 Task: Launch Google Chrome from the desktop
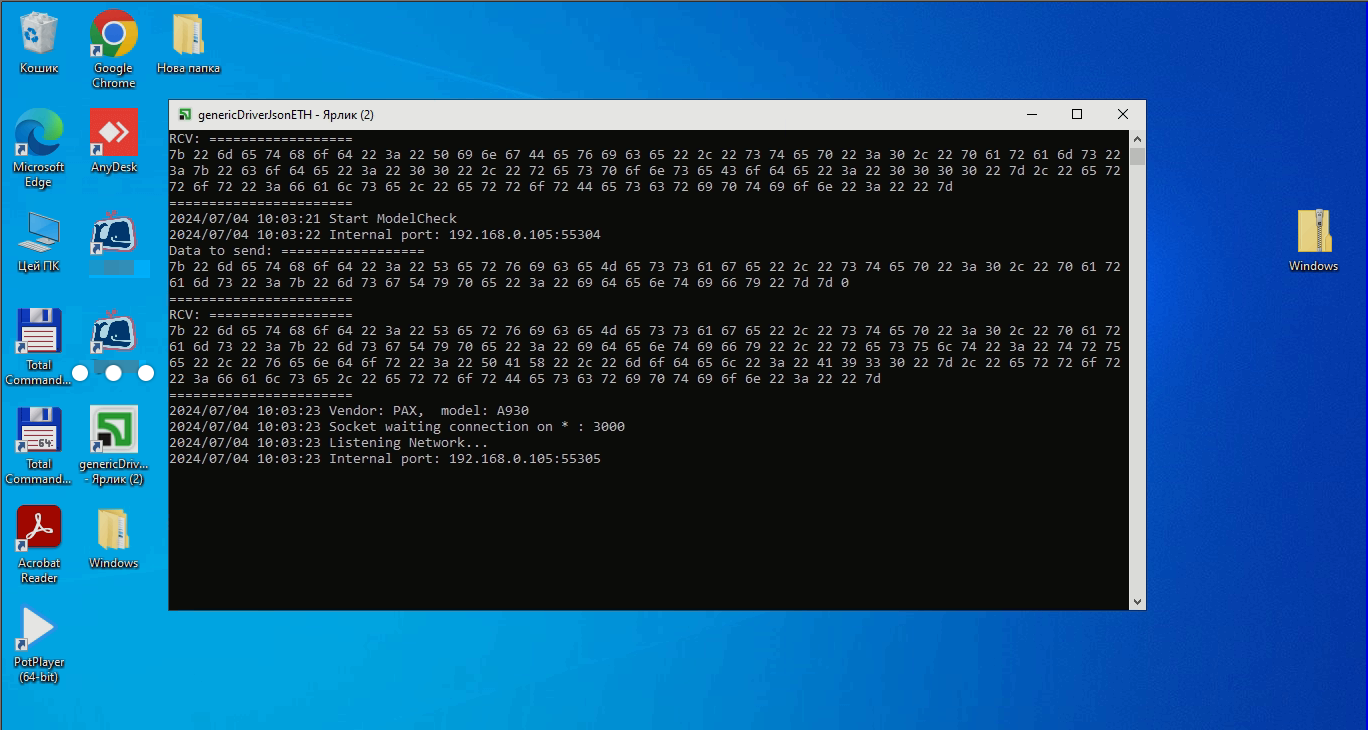click(x=113, y=35)
